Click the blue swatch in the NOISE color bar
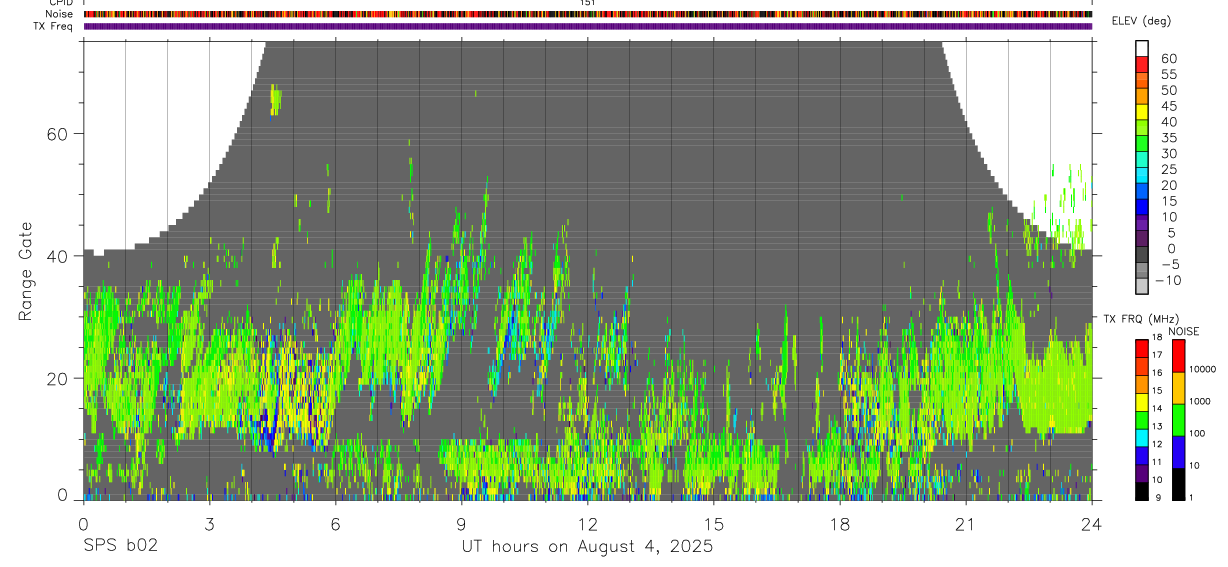 click(1179, 452)
